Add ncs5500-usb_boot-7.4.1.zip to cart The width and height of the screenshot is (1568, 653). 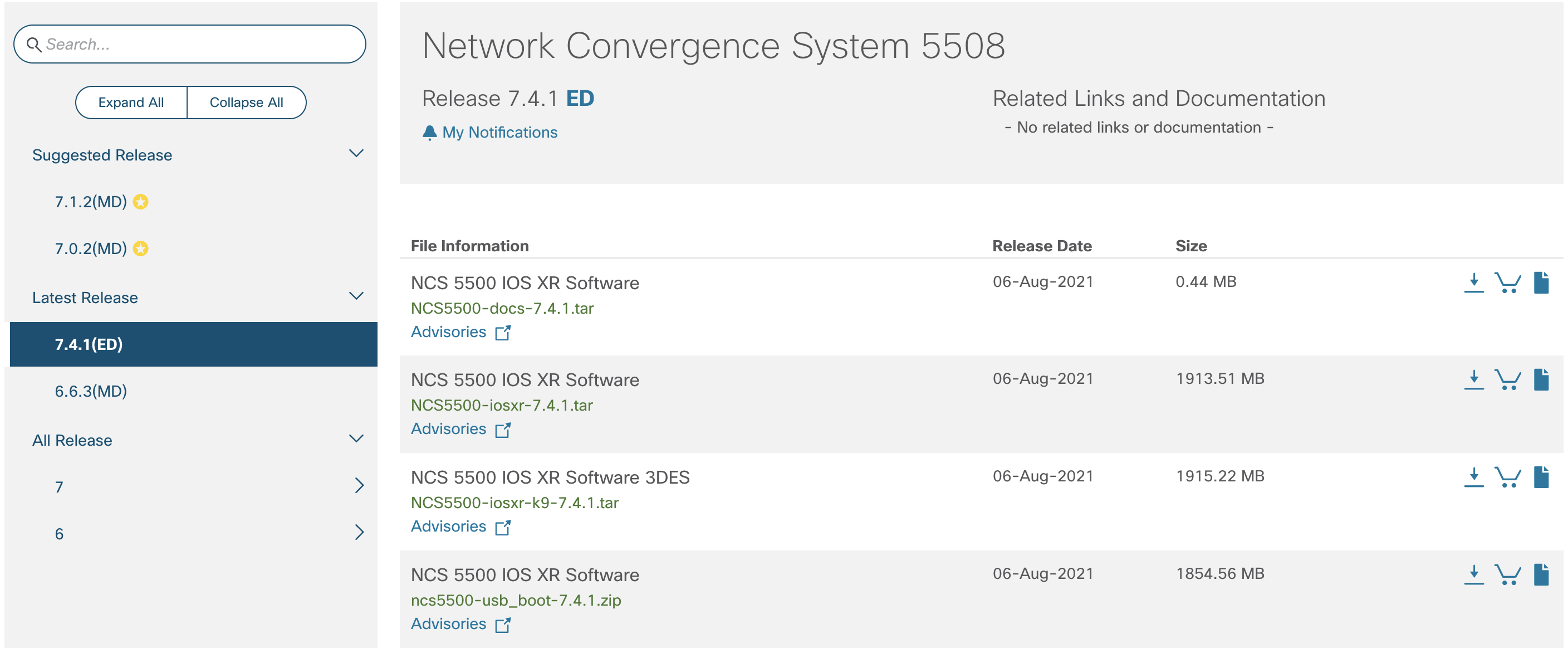1508,574
